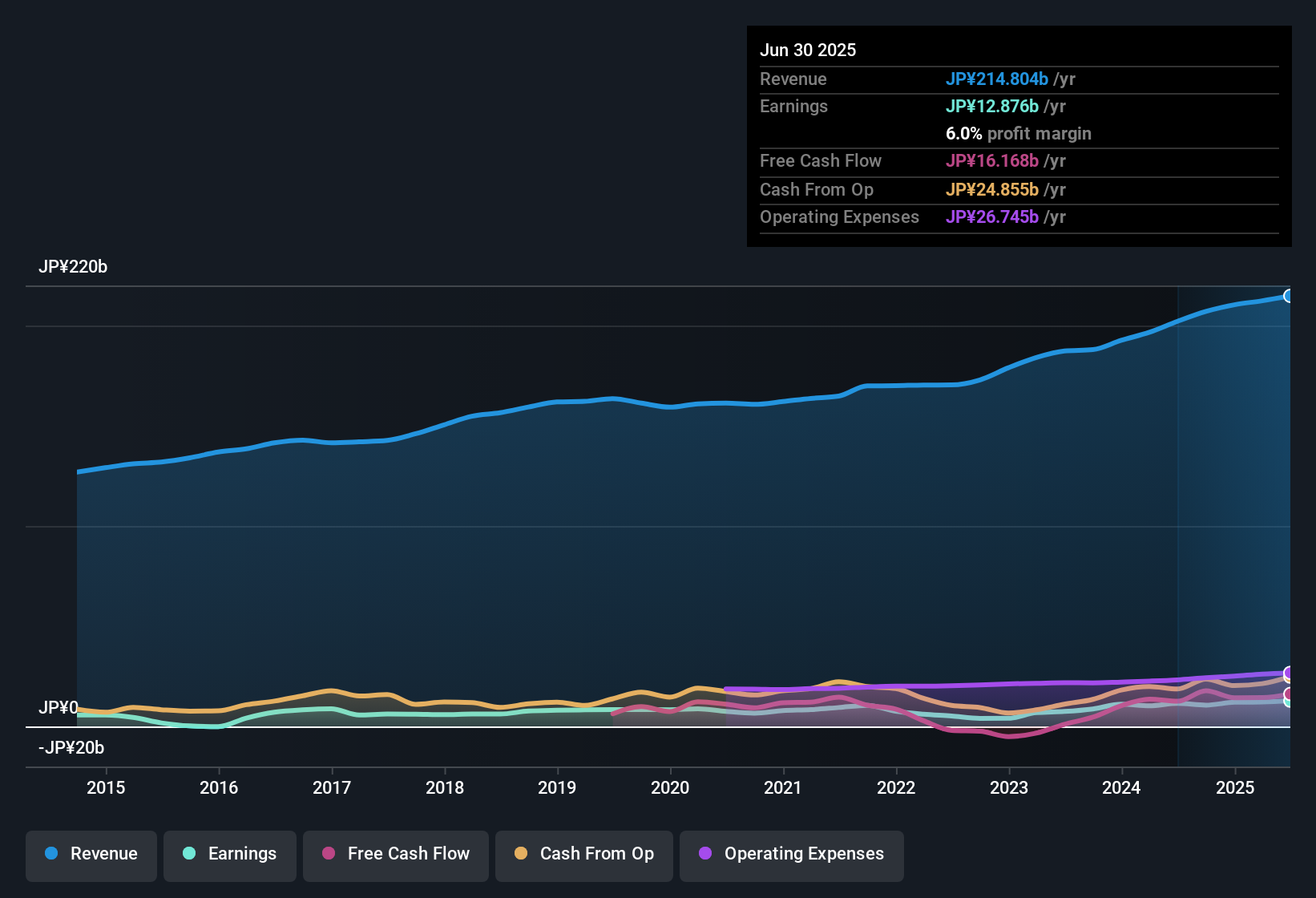Viewport: 1316px width, 898px height.
Task: Click the purple Operating Expenses legend dot
Action: [x=705, y=854]
